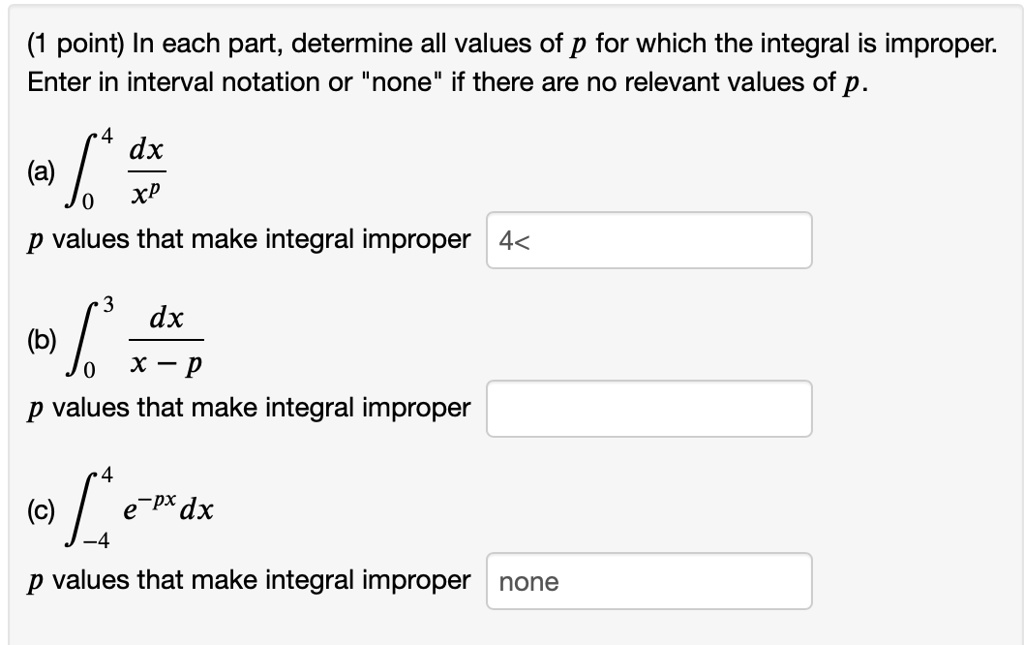Click the answer box containing "4<"
Screen dimensions: 1024x645
648,240
